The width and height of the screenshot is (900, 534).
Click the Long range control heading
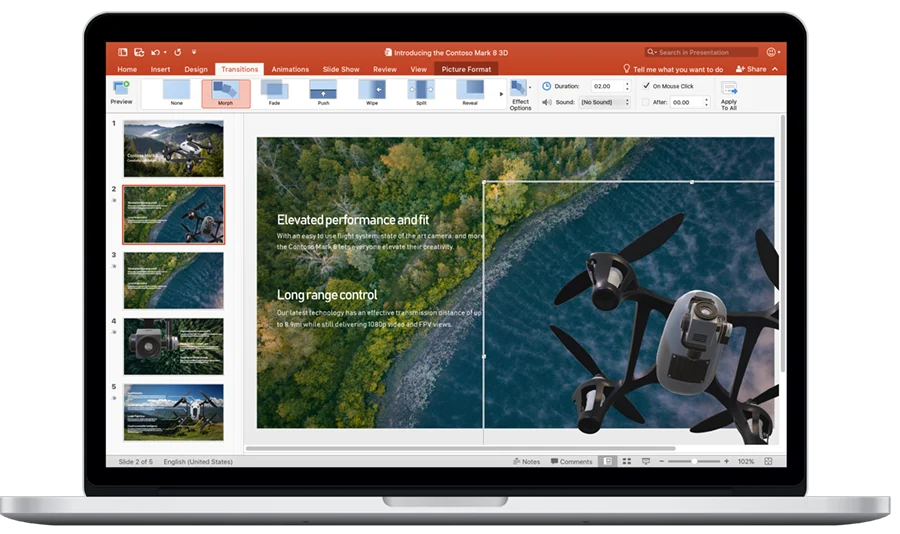(x=327, y=295)
